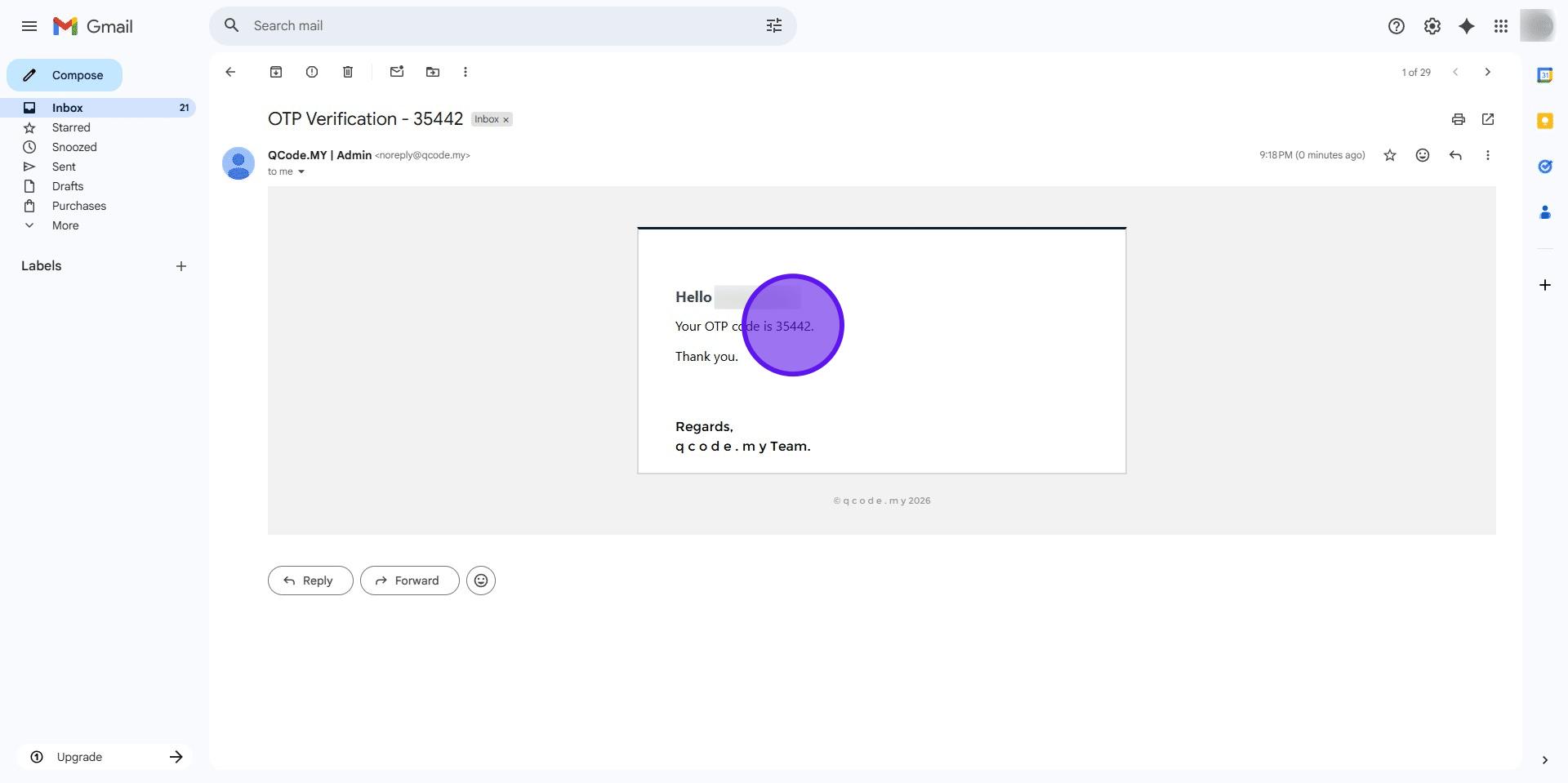Image resolution: width=1568 pixels, height=783 pixels.
Task: Mark the email as unread
Action: tap(397, 72)
